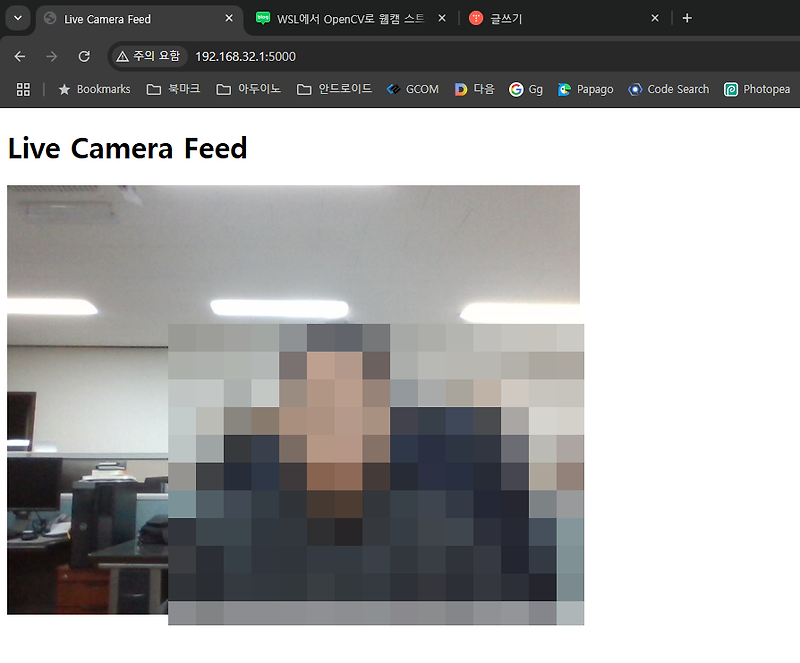Go back to previous page
800x663 pixels.
(x=20, y=57)
